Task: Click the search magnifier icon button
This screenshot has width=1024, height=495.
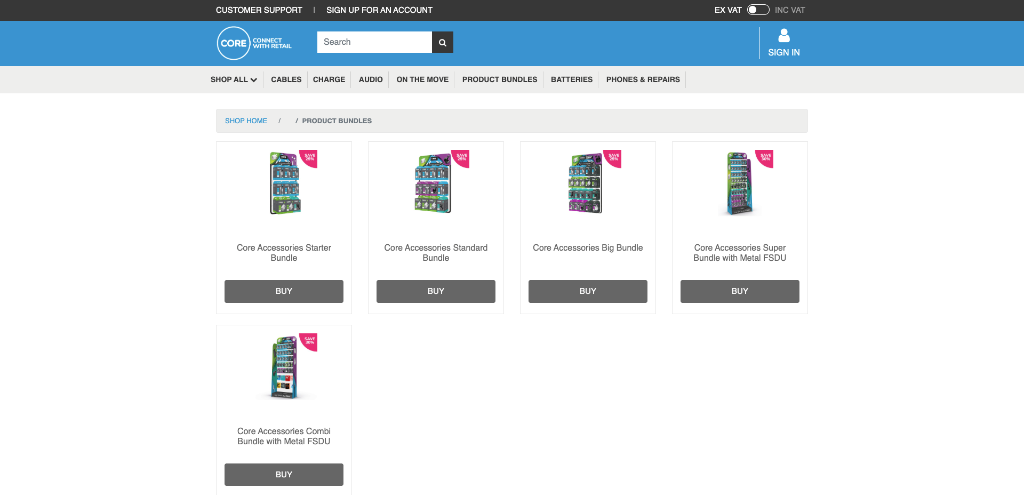Action: coord(442,42)
